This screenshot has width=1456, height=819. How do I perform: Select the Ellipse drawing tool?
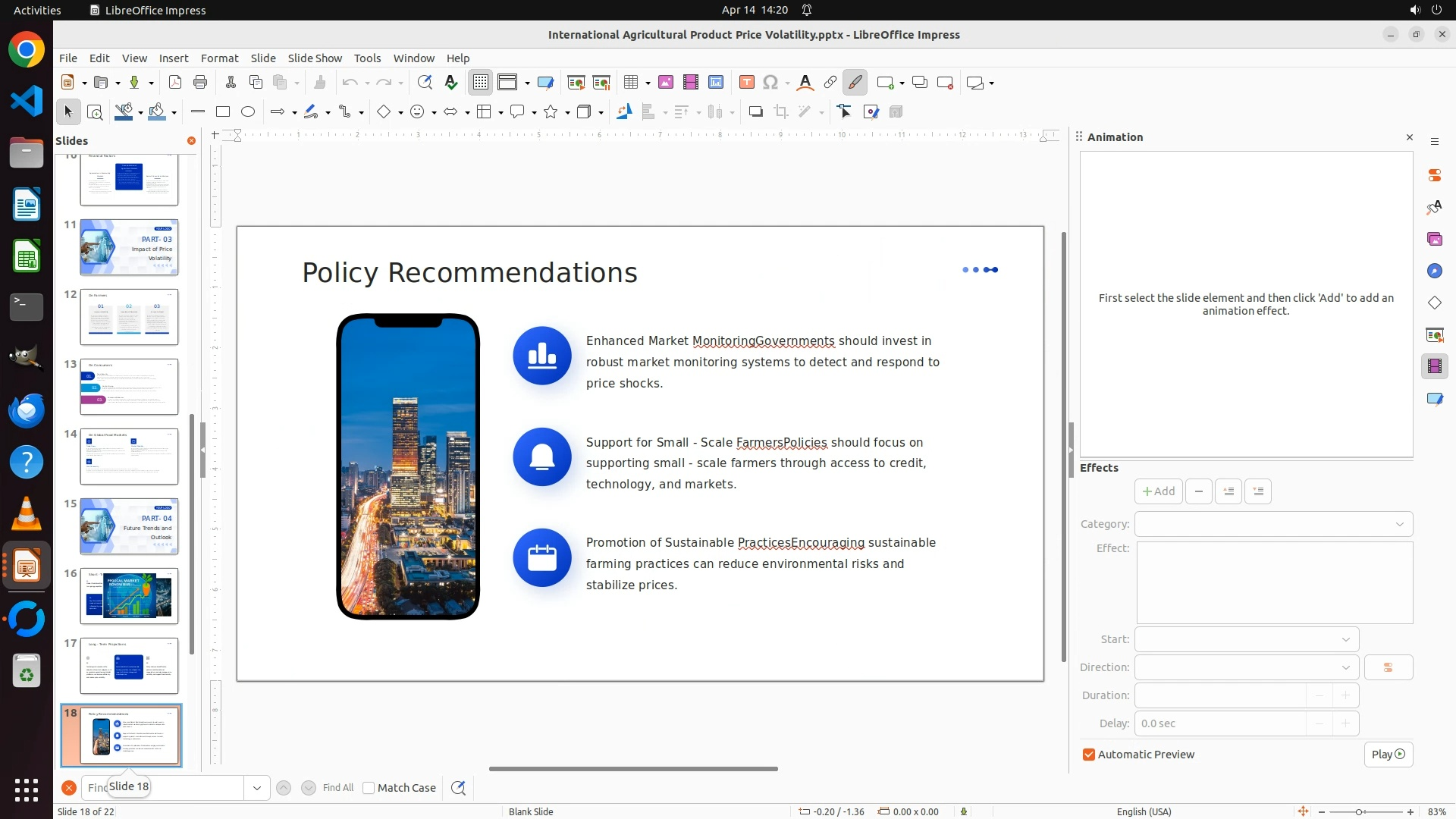(x=248, y=112)
